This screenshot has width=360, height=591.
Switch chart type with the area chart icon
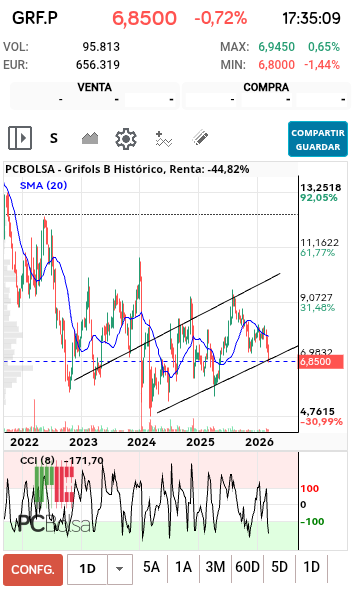click(x=90, y=138)
